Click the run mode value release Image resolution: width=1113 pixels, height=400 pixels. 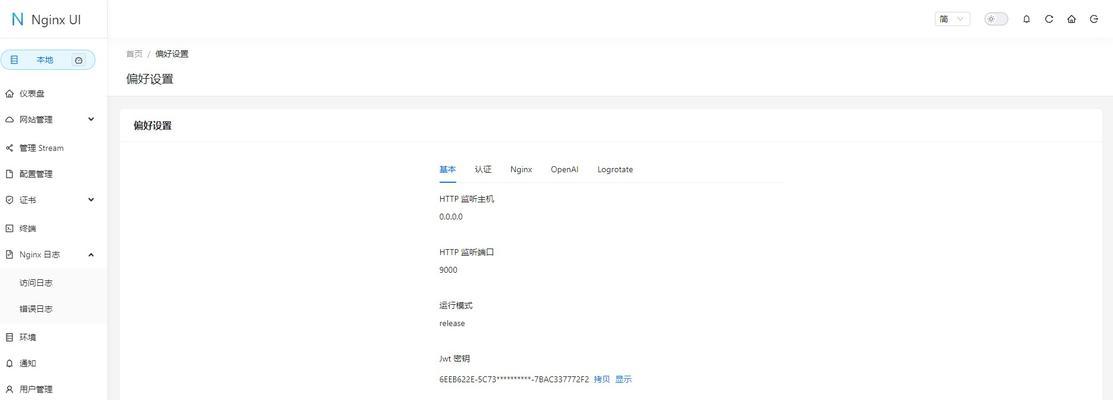(452, 323)
